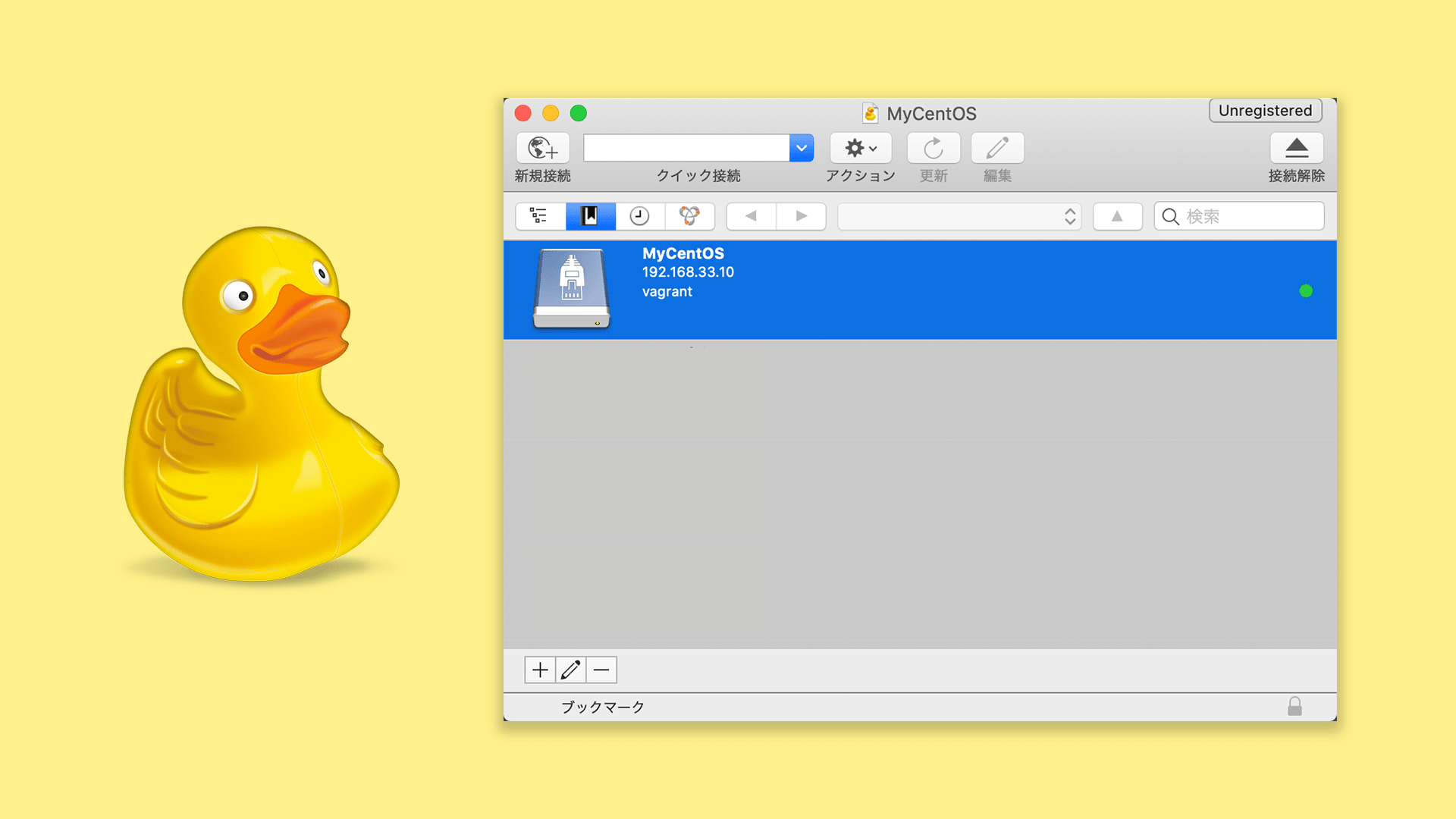Expand the quick connect dropdown arrow
Image resolution: width=1456 pixels, height=819 pixels.
[x=802, y=148]
